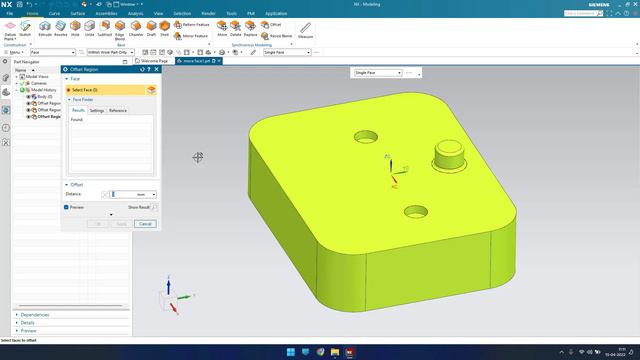
Task: Switch to the Assemblies ribbon tab
Action: (106, 13)
